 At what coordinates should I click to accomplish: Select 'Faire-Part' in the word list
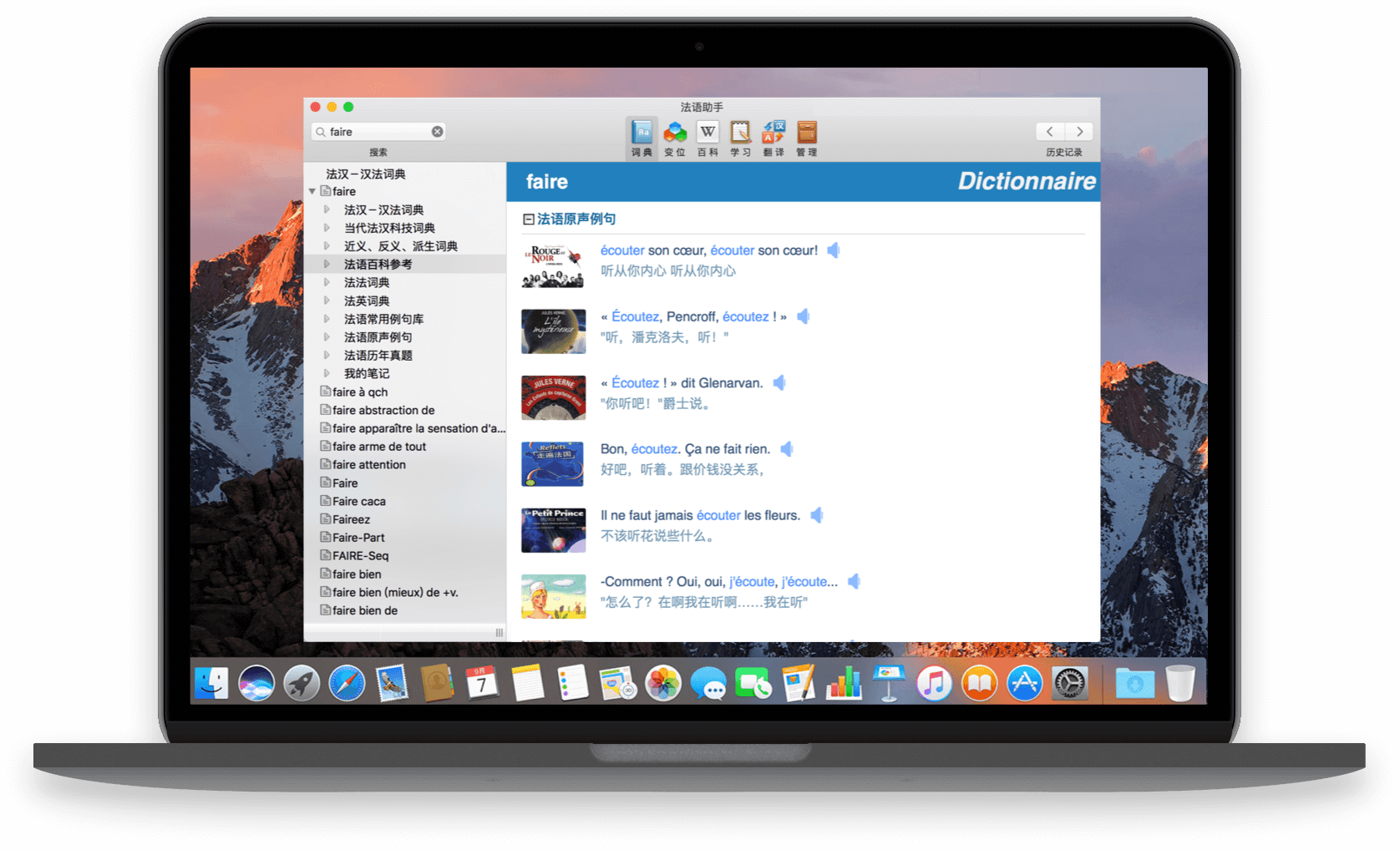pos(358,538)
